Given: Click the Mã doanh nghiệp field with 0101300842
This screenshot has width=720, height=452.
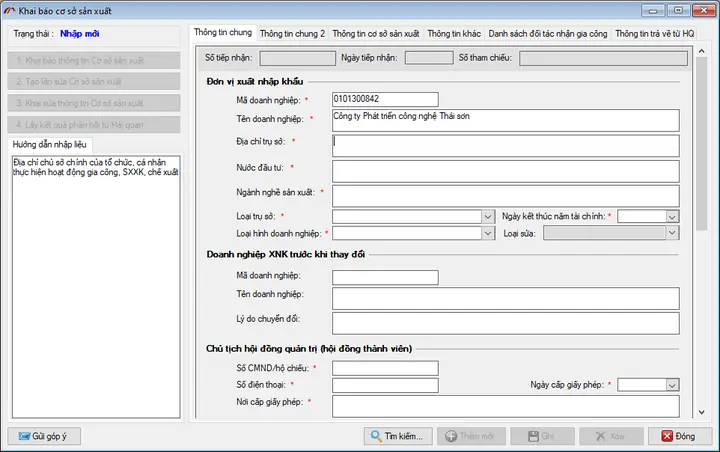Looking at the screenshot, I should point(385,99).
